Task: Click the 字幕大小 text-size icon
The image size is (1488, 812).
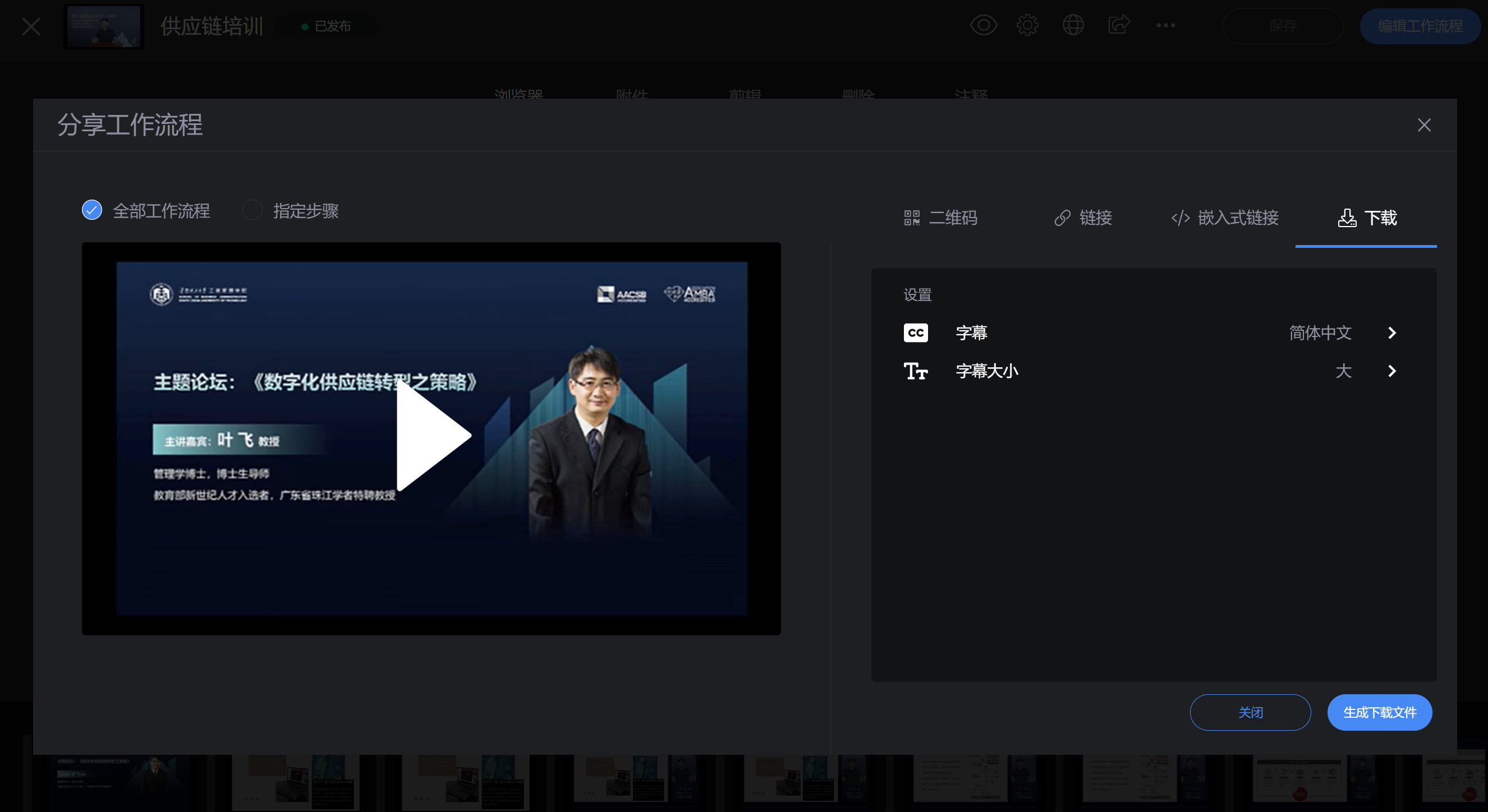Action: click(x=916, y=371)
